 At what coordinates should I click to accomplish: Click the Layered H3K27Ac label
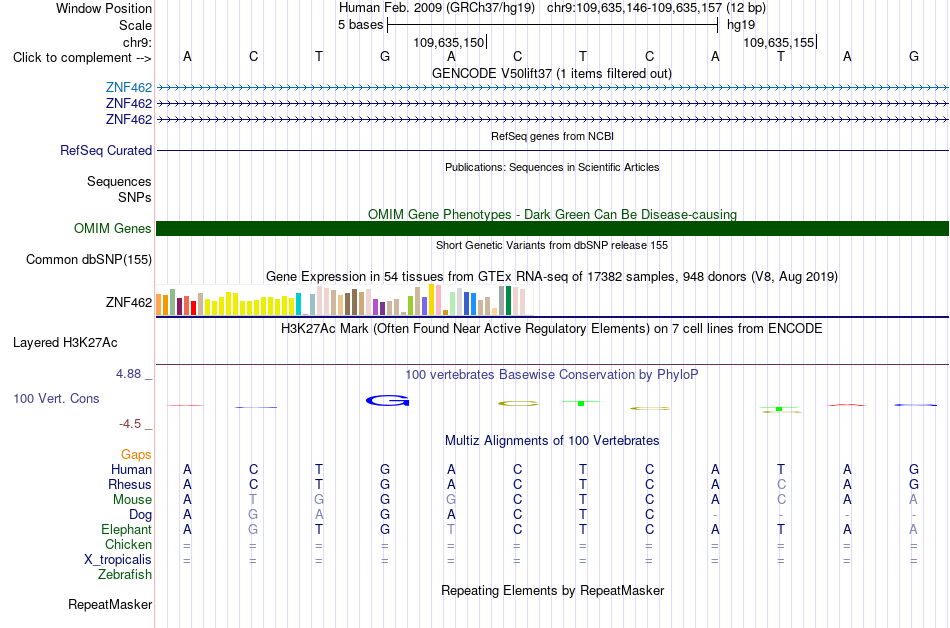(x=65, y=343)
